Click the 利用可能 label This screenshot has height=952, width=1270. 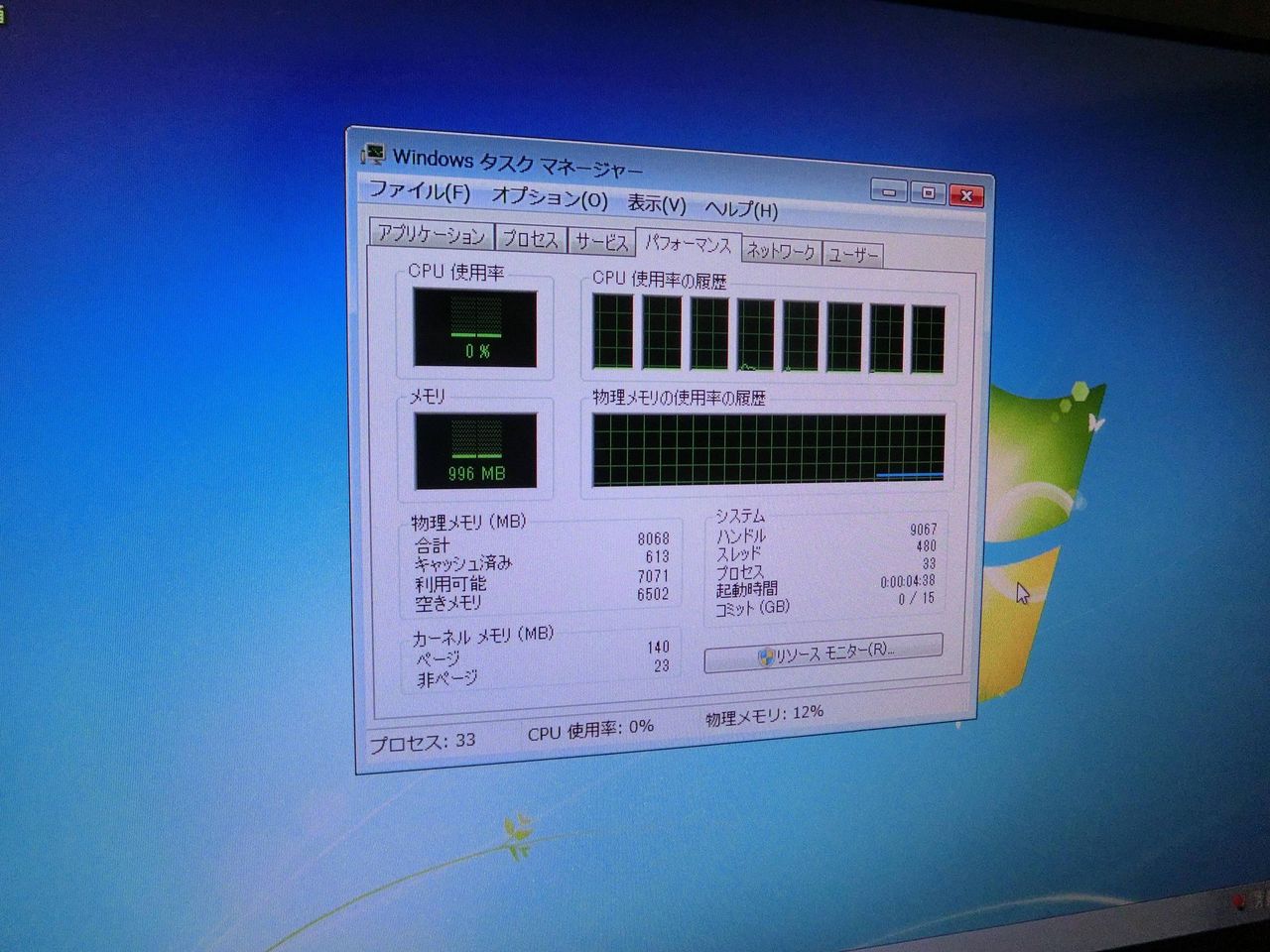click(450, 584)
